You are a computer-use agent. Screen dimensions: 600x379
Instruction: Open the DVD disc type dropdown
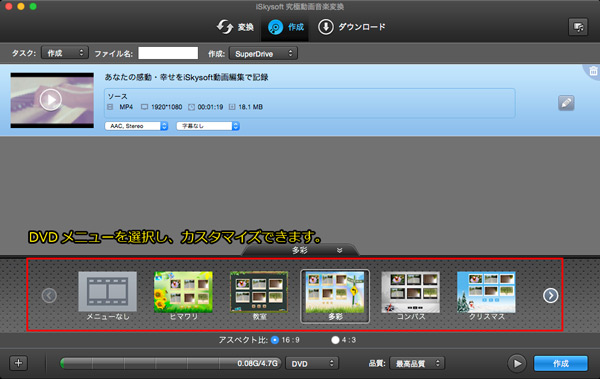(x=312, y=363)
